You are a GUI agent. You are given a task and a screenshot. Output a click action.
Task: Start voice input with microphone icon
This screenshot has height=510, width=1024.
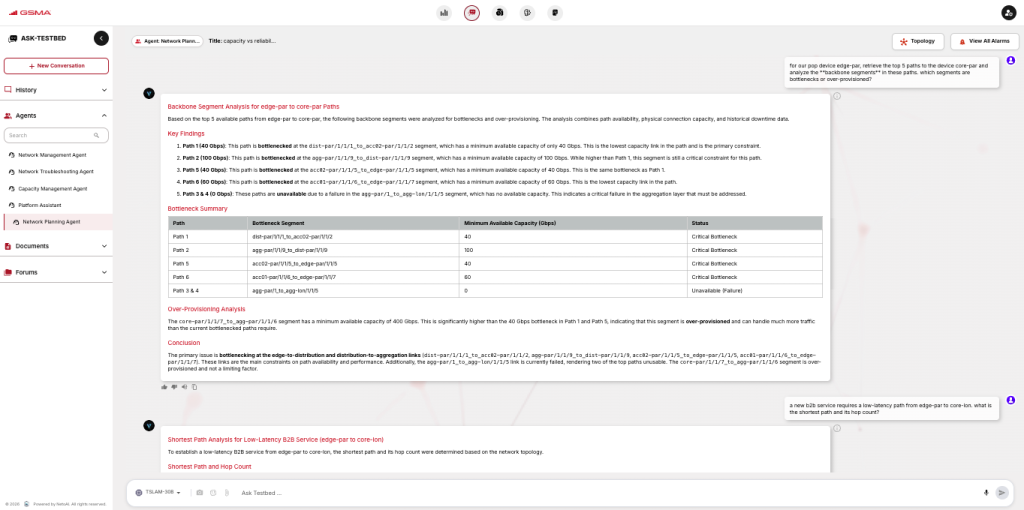(986, 492)
